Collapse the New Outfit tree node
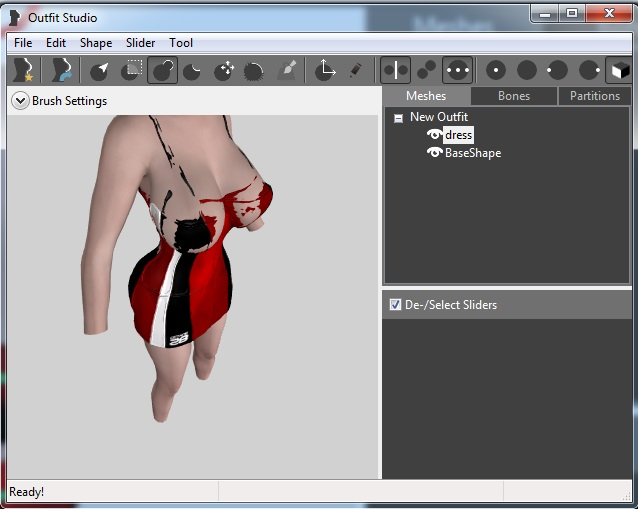642x514 pixels. tap(398, 118)
